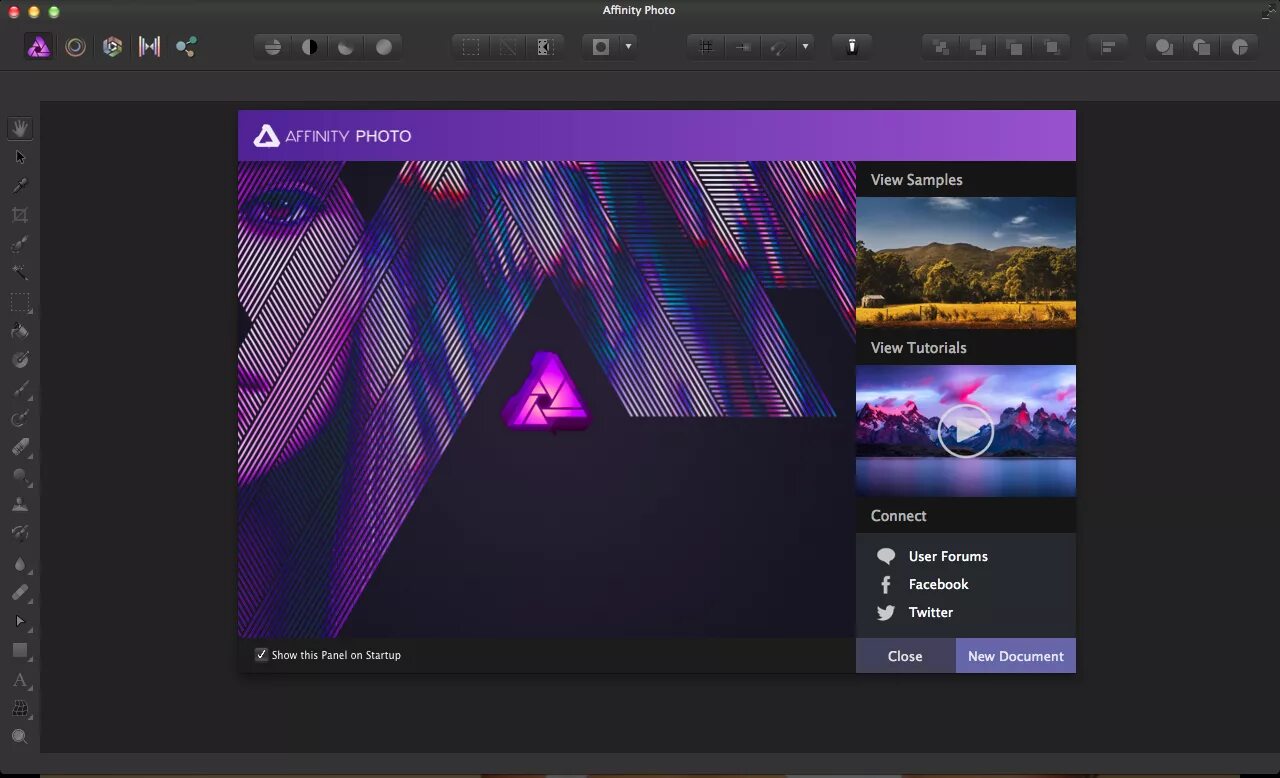Image resolution: width=1280 pixels, height=778 pixels.
Task: Select the Healing Brush bandage tool
Action: click(x=20, y=592)
